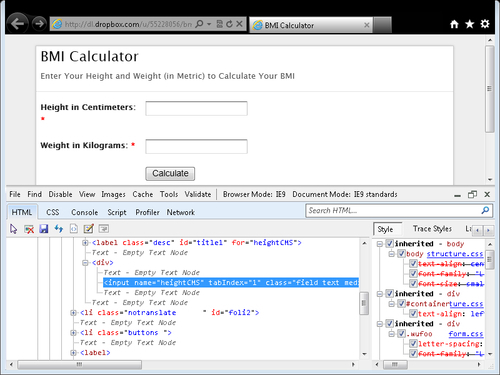Activate the select element by click arrow tool
Viewport: 500px width, 375px height.
(x=14, y=229)
